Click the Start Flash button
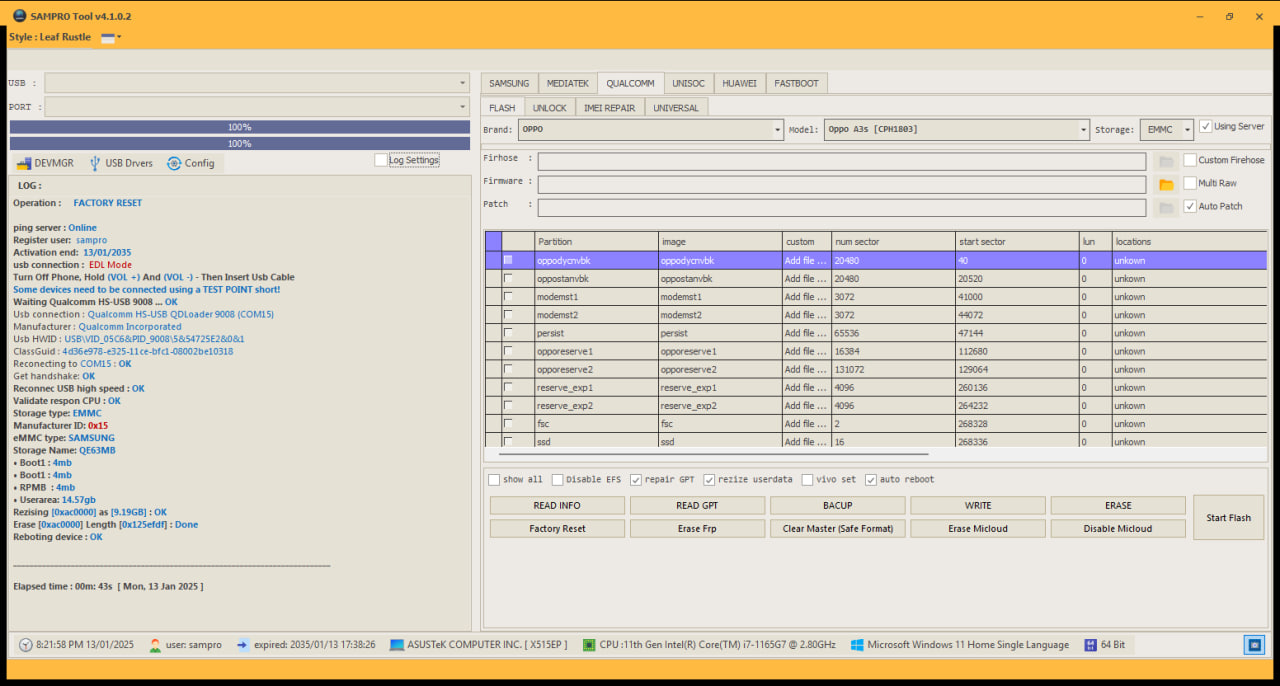Viewport: 1280px width, 686px height. click(x=1229, y=518)
